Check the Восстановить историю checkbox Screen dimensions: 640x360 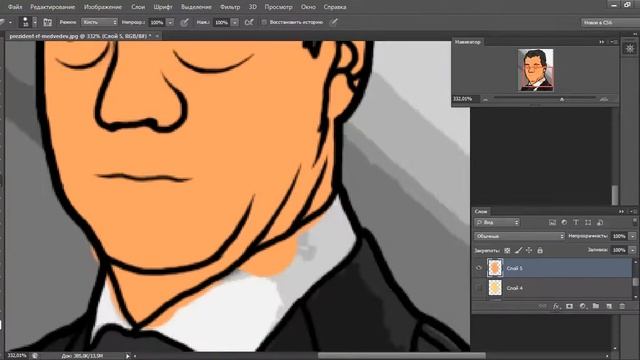pyautogui.click(x=264, y=22)
